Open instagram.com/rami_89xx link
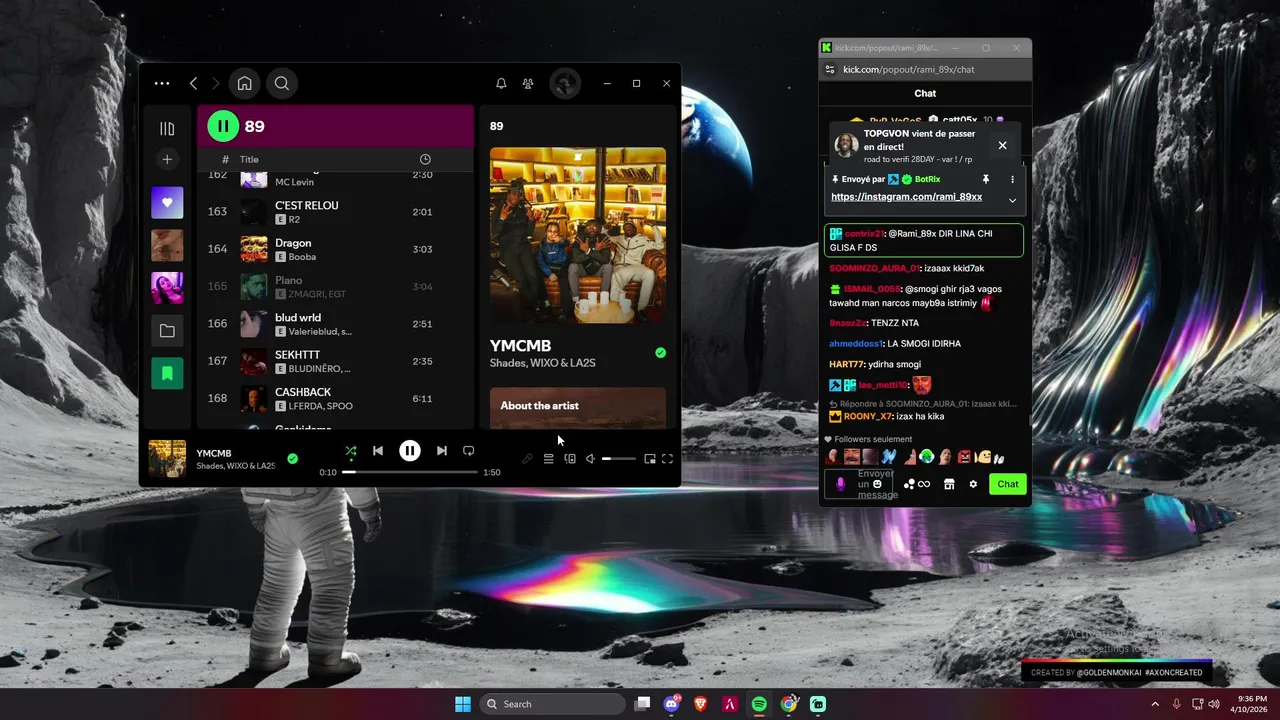Viewport: 1280px width, 720px height. [x=906, y=197]
